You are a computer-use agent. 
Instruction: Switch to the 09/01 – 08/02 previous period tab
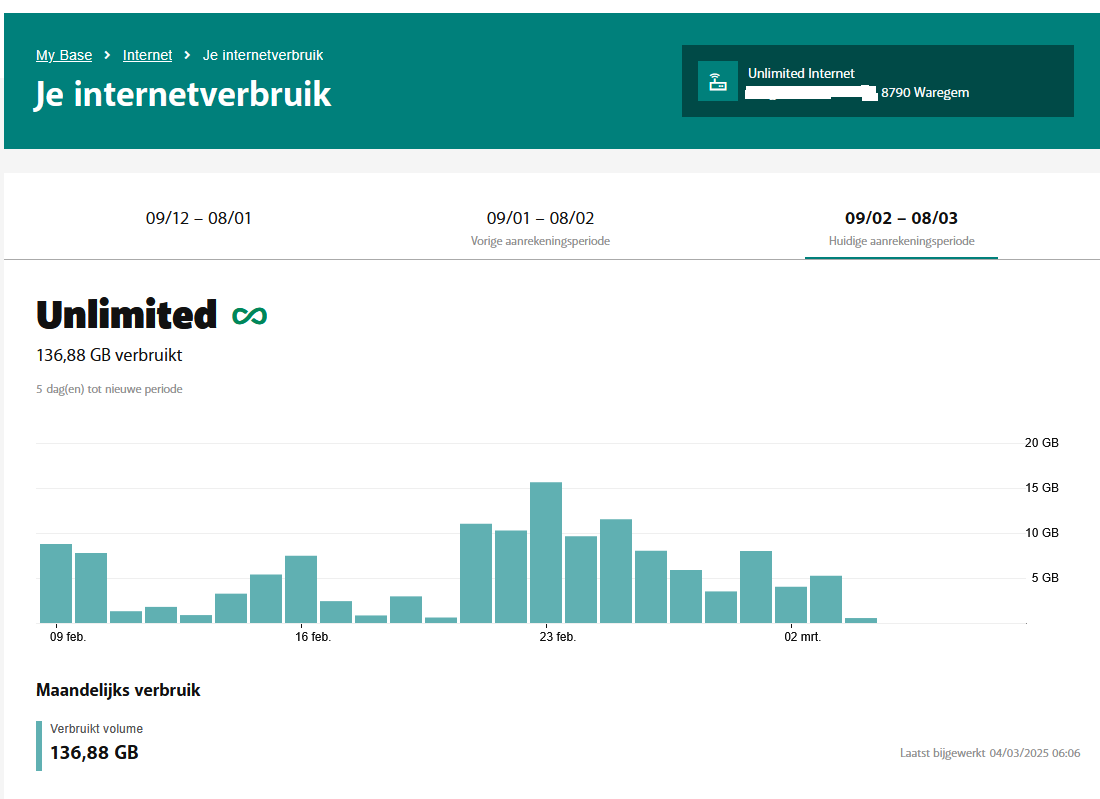540,227
